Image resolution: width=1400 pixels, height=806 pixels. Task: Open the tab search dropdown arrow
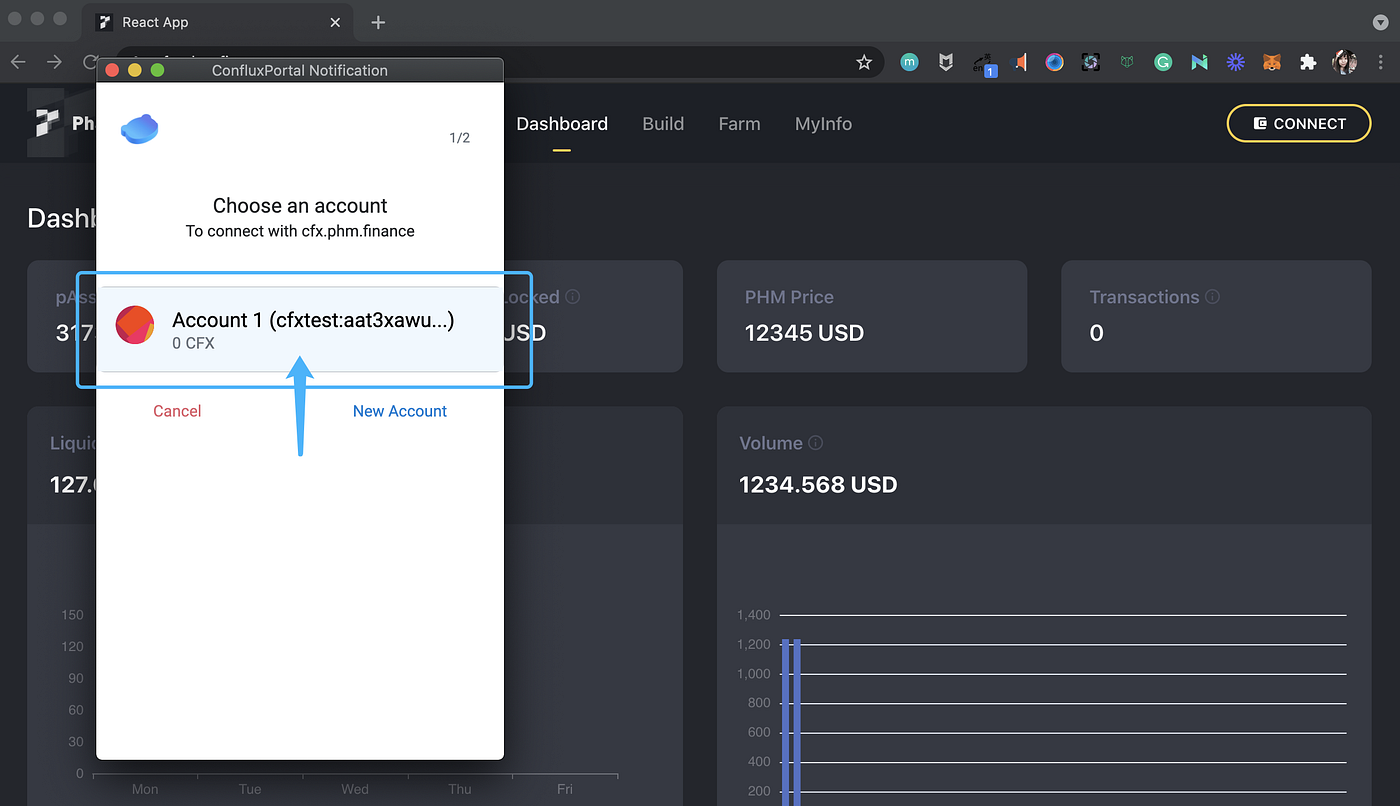(1381, 22)
